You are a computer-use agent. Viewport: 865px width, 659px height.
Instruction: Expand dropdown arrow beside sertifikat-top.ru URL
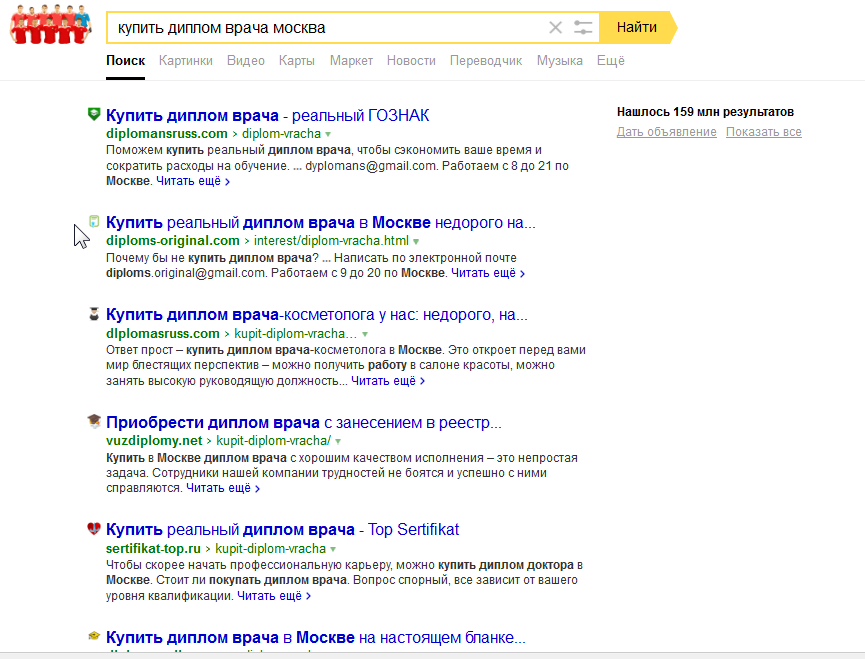click(333, 549)
